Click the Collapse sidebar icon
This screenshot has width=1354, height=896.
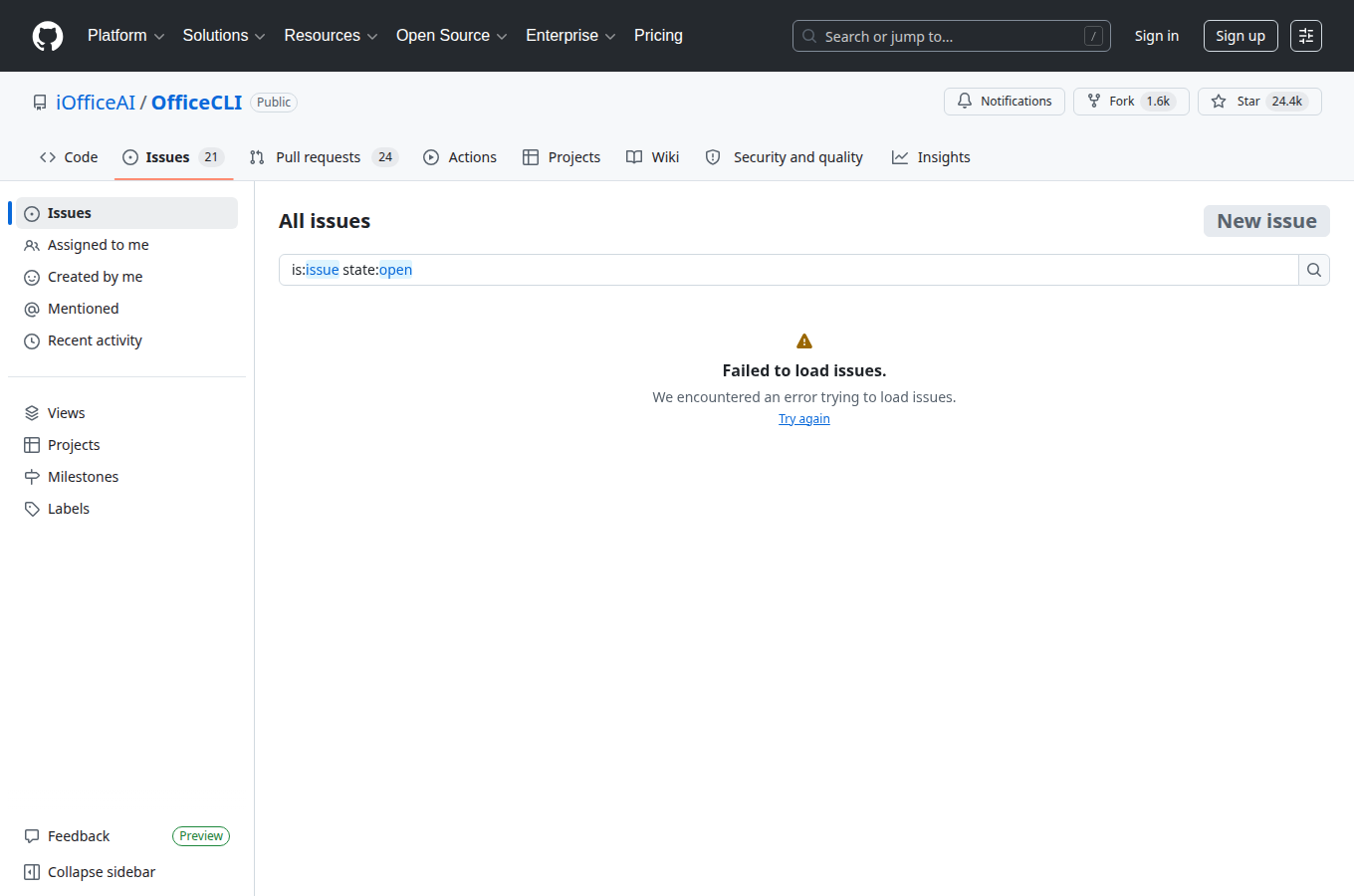coord(32,872)
